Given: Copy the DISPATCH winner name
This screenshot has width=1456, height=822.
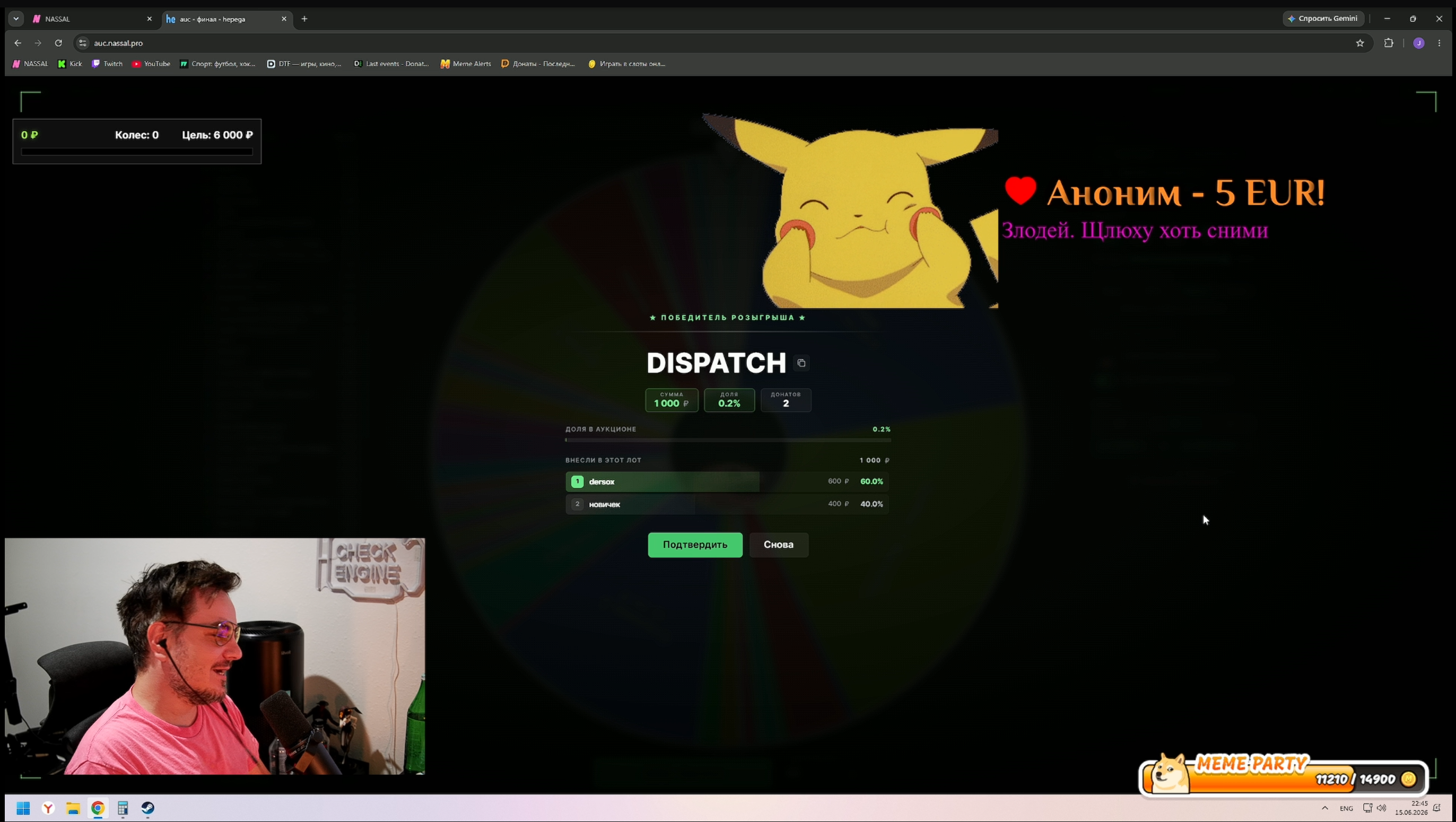Looking at the screenshot, I should point(801,363).
